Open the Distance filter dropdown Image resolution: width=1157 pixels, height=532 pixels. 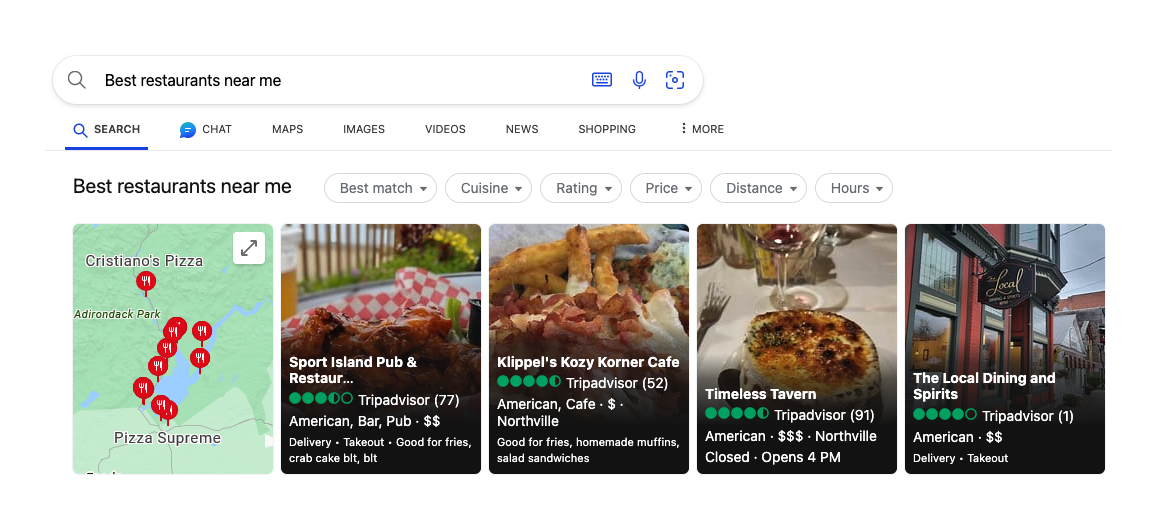click(x=759, y=188)
